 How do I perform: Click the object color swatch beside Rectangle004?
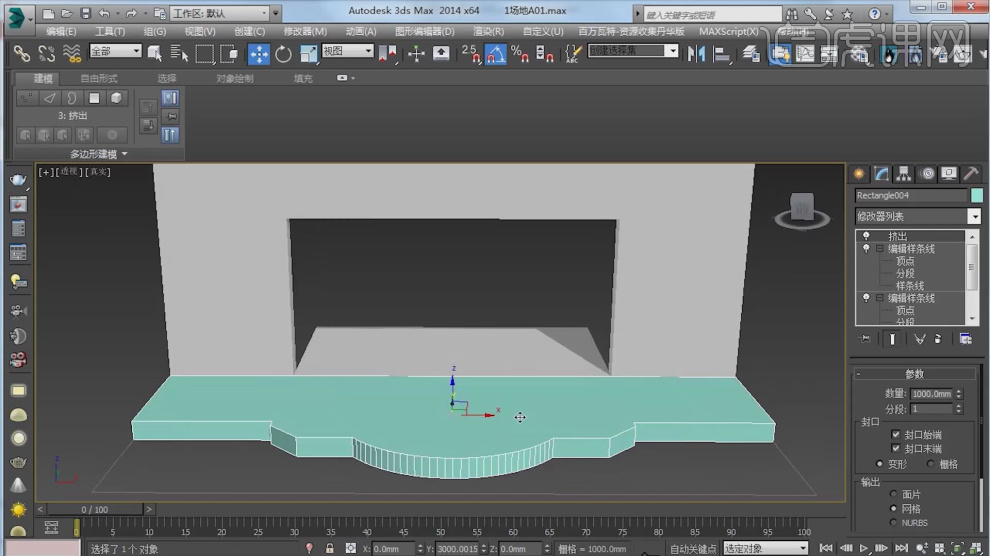coord(977,196)
